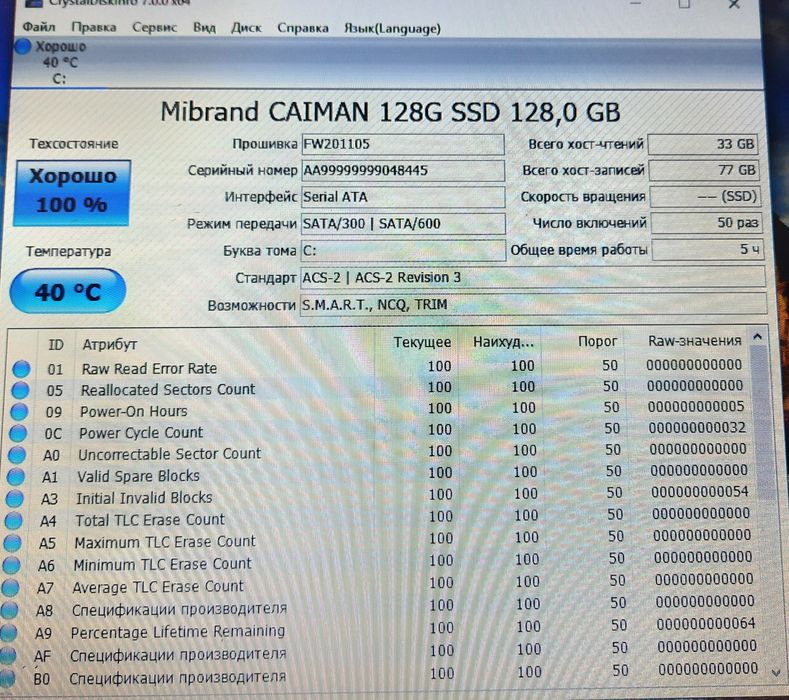Click the blue status icon for Minimum TLC Erase Count
The width and height of the screenshot is (789, 700).
pos(12,565)
